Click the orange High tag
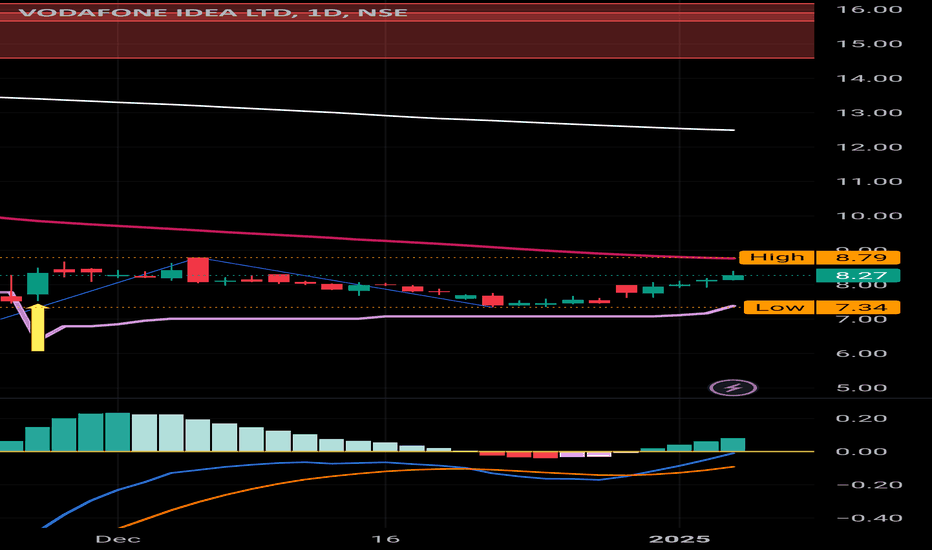The width and height of the screenshot is (932, 550). click(x=777, y=257)
